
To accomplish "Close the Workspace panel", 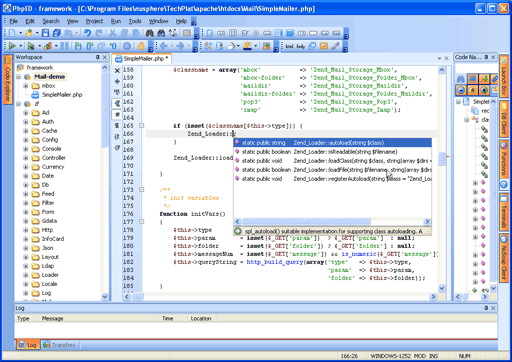I will click(105, 57).
